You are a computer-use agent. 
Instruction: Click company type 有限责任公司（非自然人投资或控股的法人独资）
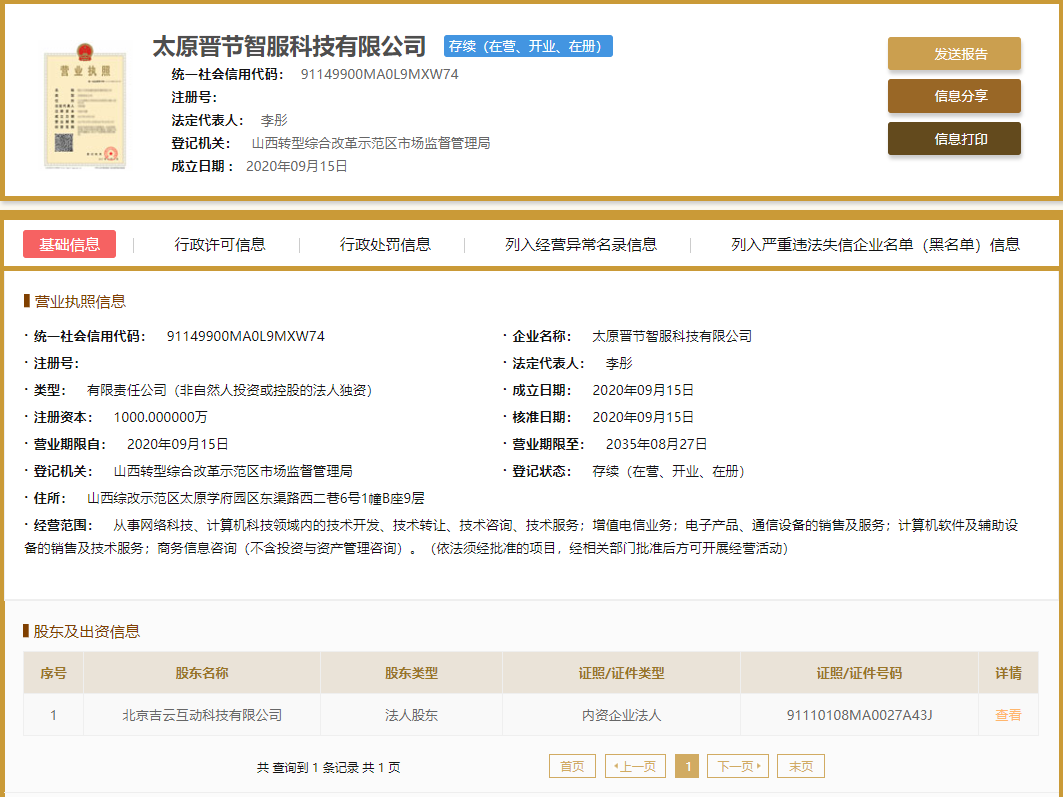click(x=229, y=390)
